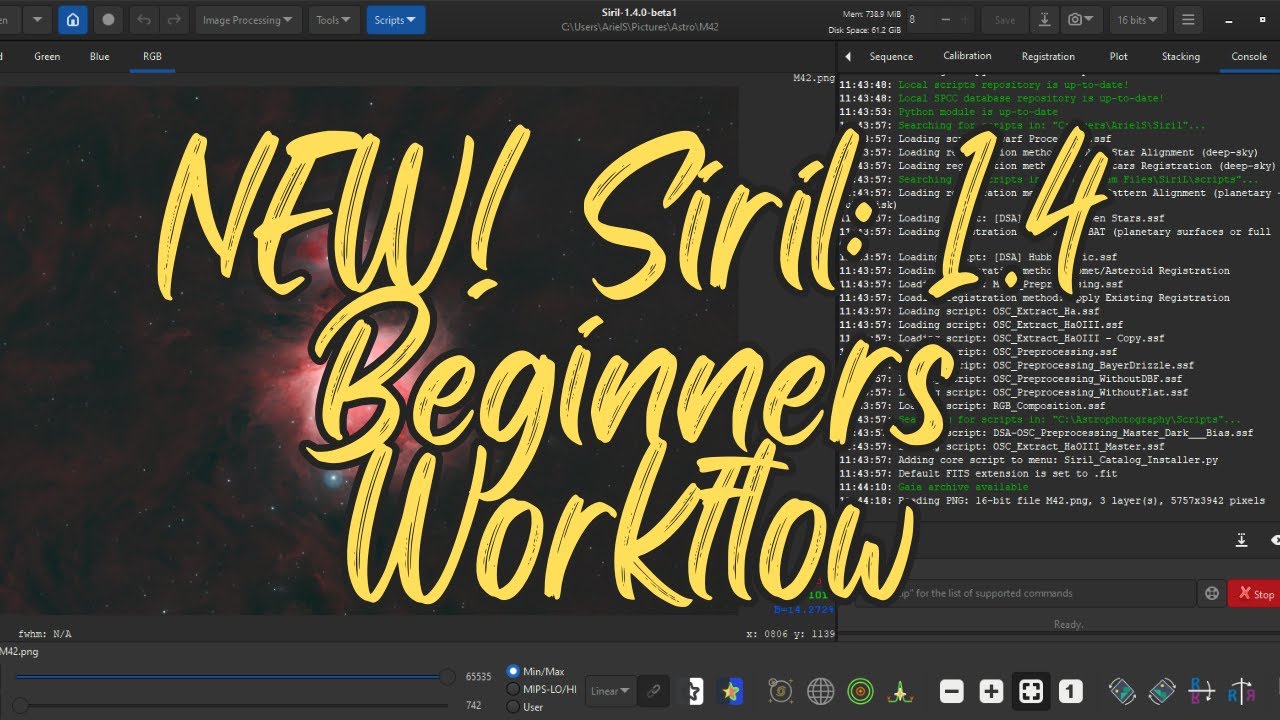Click the red Stop button
The image size is (1280, 720).
point(1256,594)
